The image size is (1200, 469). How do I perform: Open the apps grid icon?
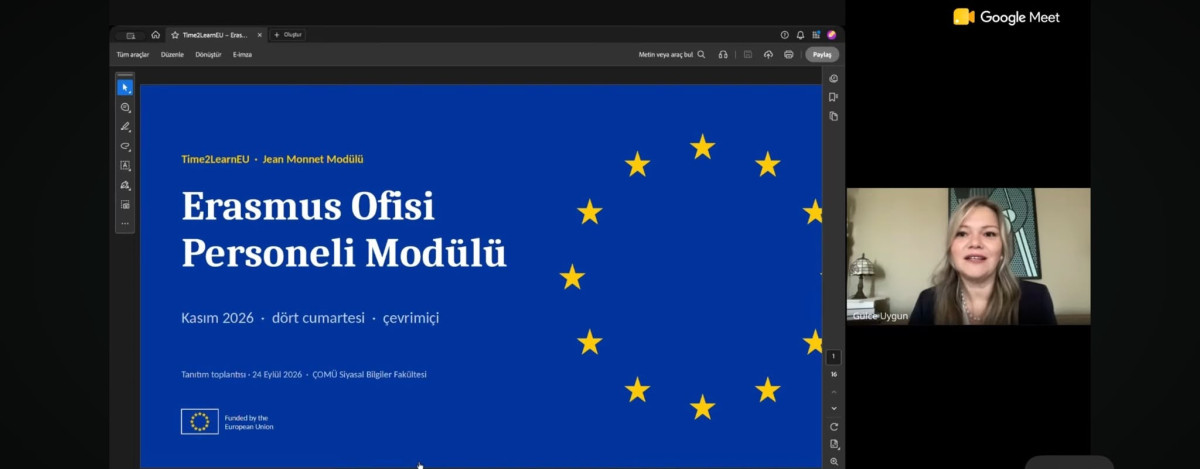click(816, 35)
